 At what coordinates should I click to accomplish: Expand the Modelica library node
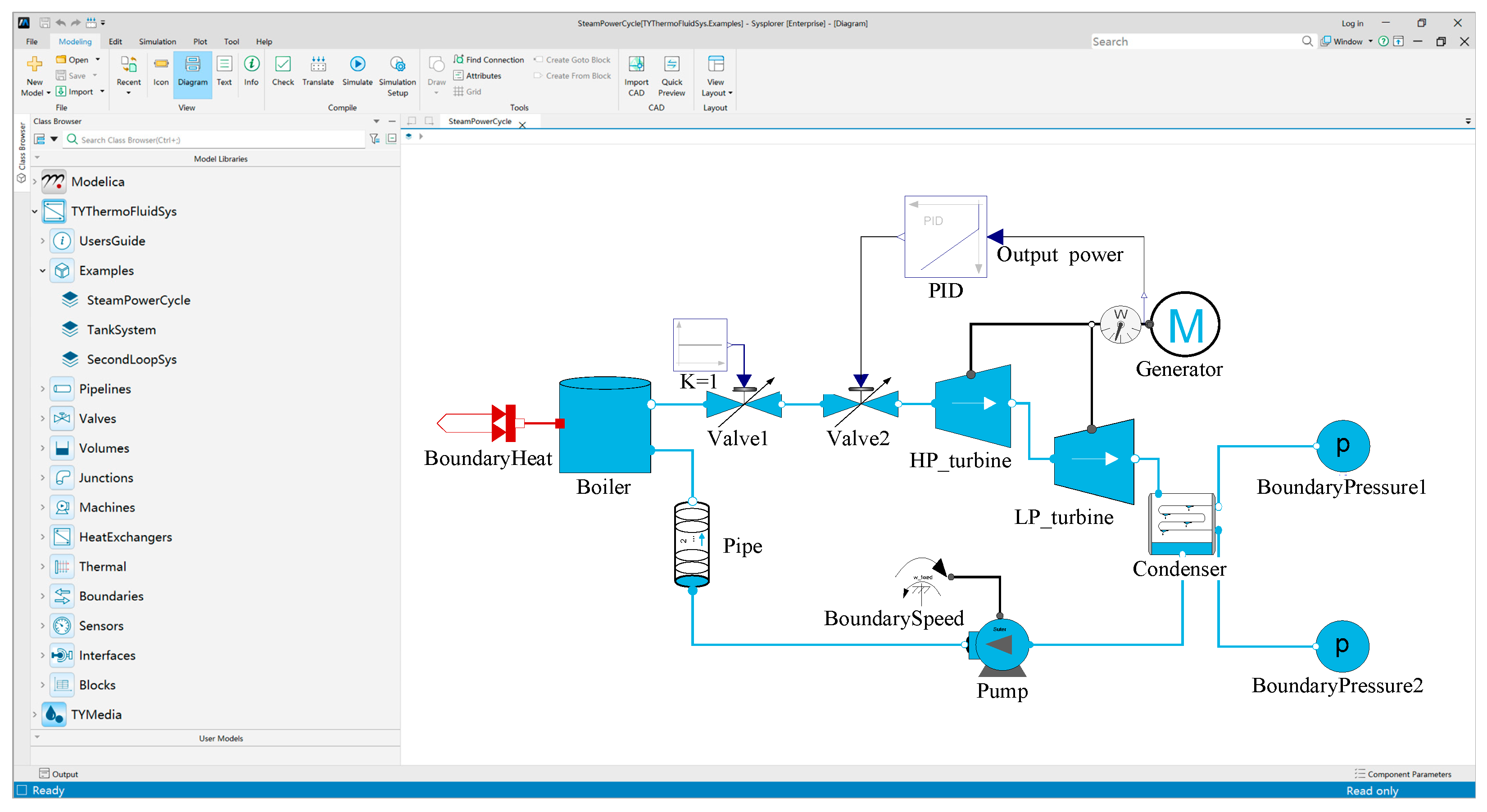[35, 182]
